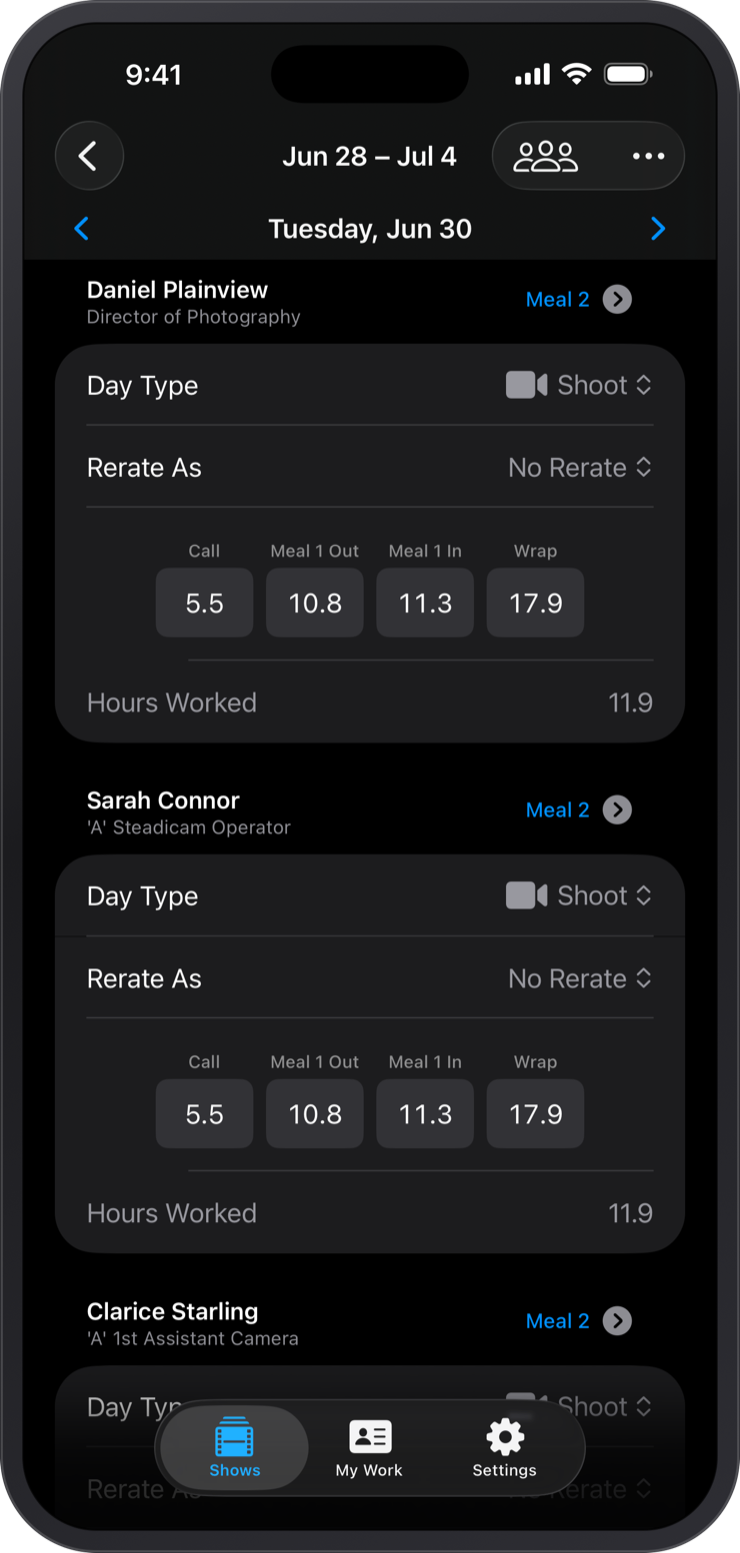The image size is (740, 1553).
Task: Open Sarah Connor's Day Type Shoot dropdown
Action: 579,896
